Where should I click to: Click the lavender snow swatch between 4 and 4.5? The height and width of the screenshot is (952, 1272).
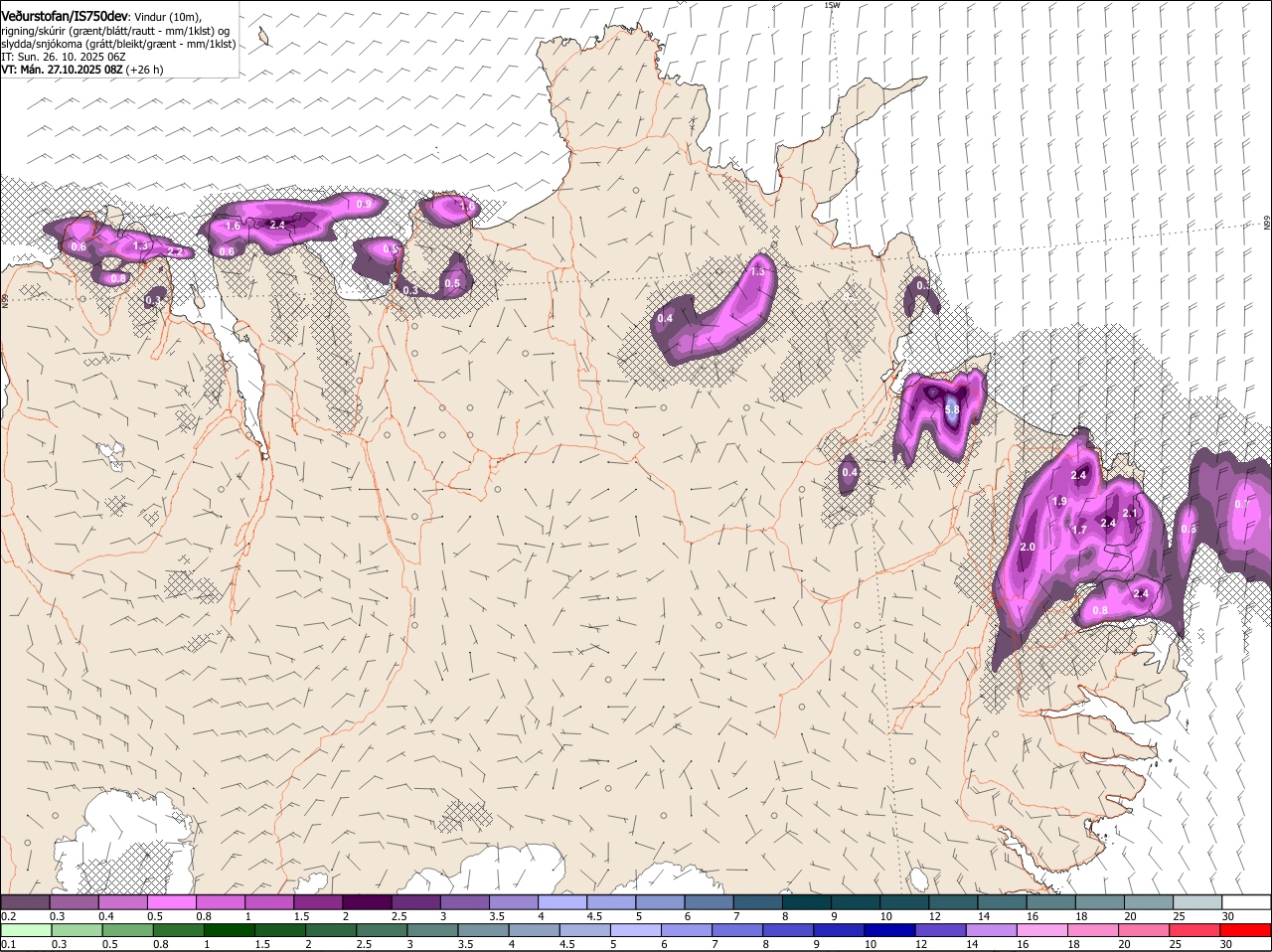[x=561, y=901]
